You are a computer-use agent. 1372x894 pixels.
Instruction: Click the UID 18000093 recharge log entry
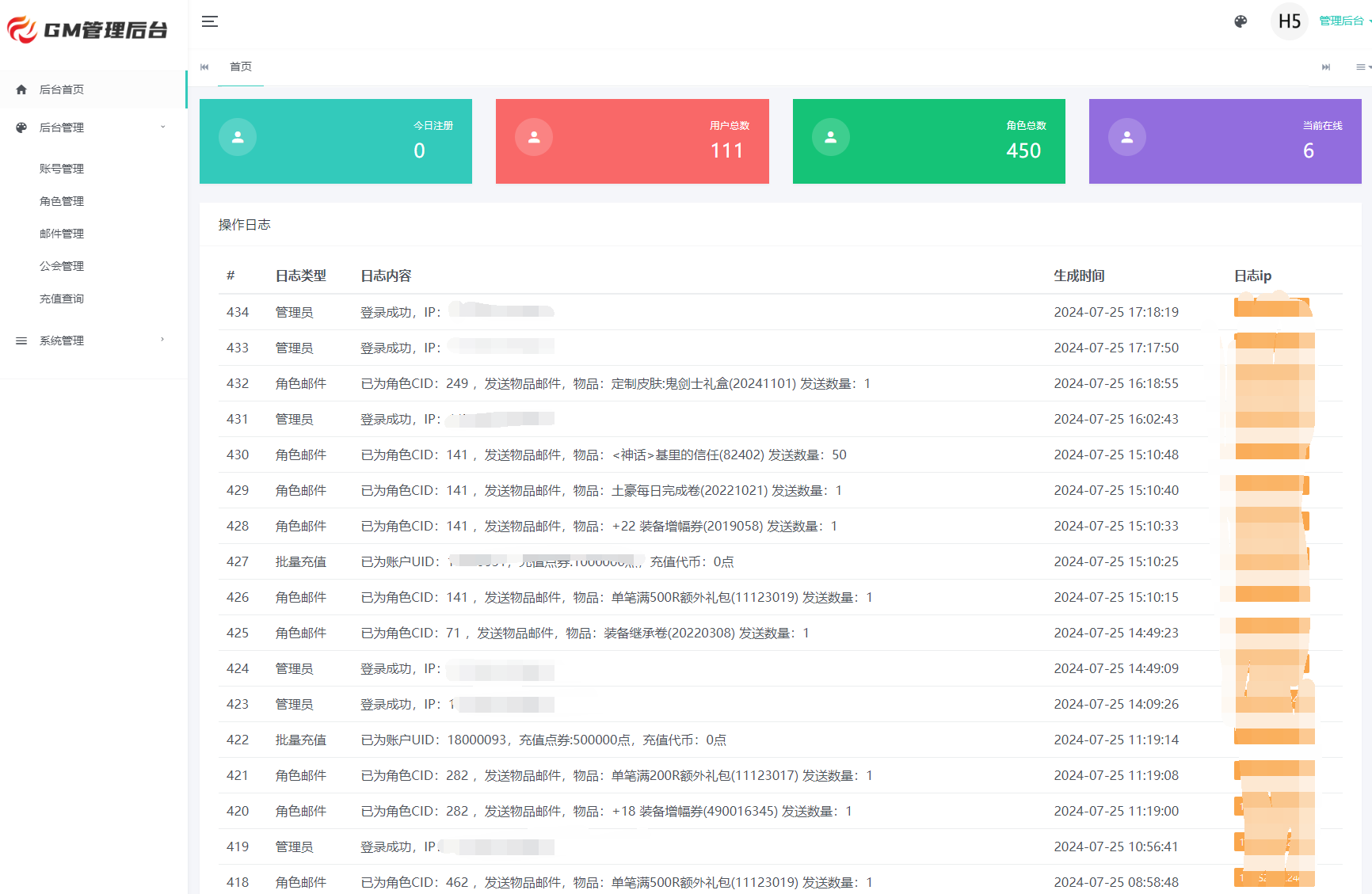pyautogui.click(x=543, y=740)
